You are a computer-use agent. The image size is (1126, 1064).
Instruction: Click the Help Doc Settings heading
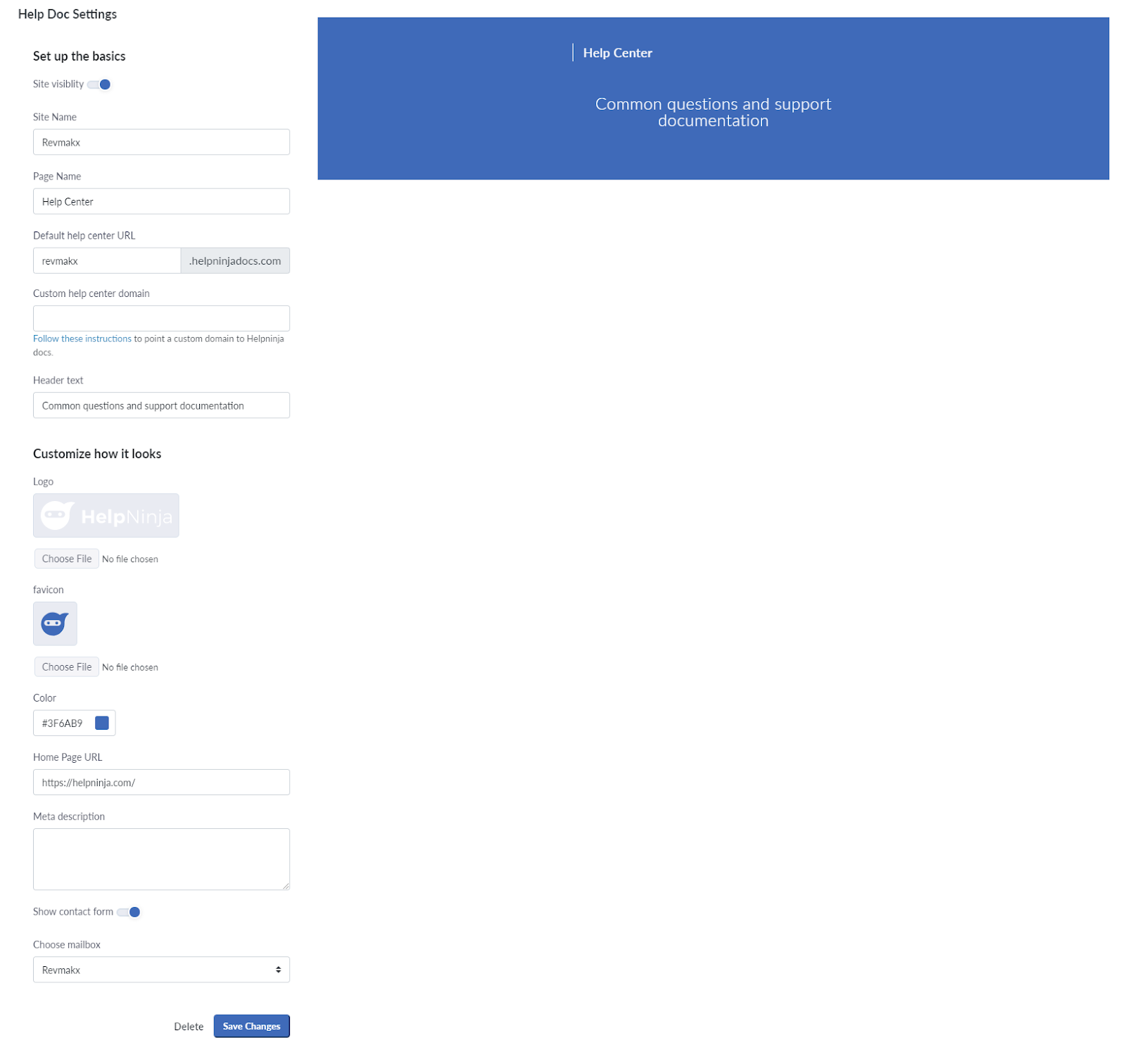68,14
